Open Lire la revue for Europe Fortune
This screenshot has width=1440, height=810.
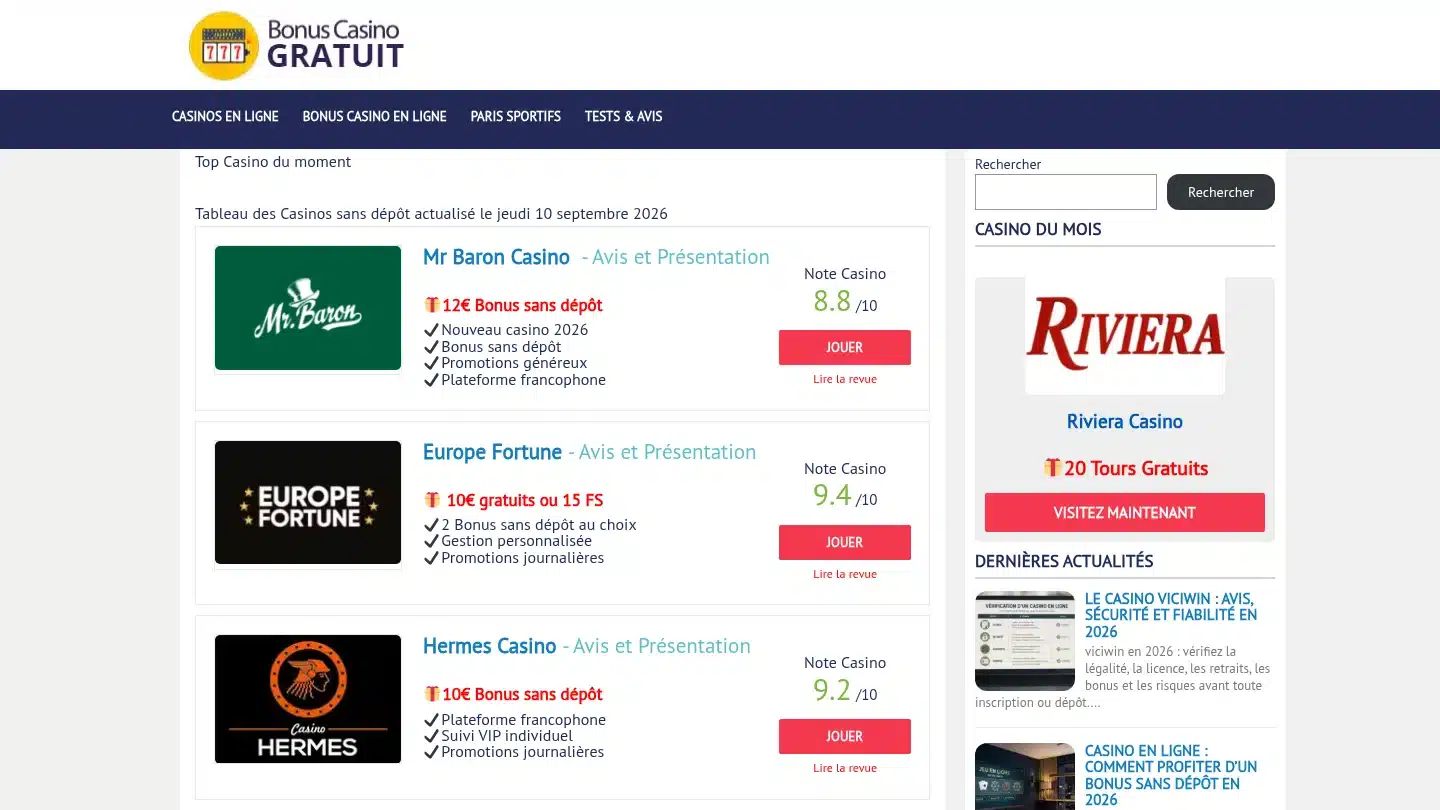845,574
